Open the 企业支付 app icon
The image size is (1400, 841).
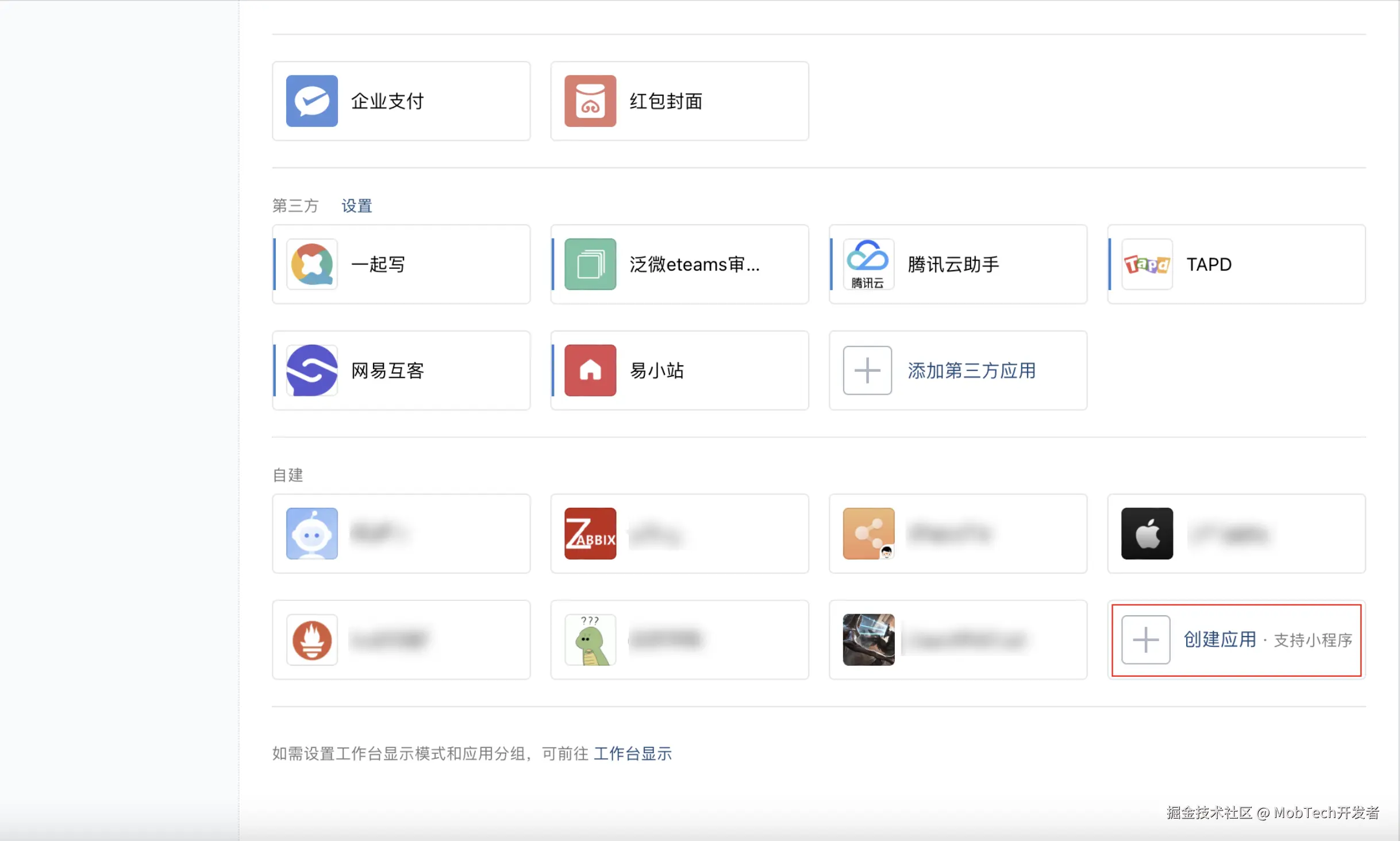311,101
